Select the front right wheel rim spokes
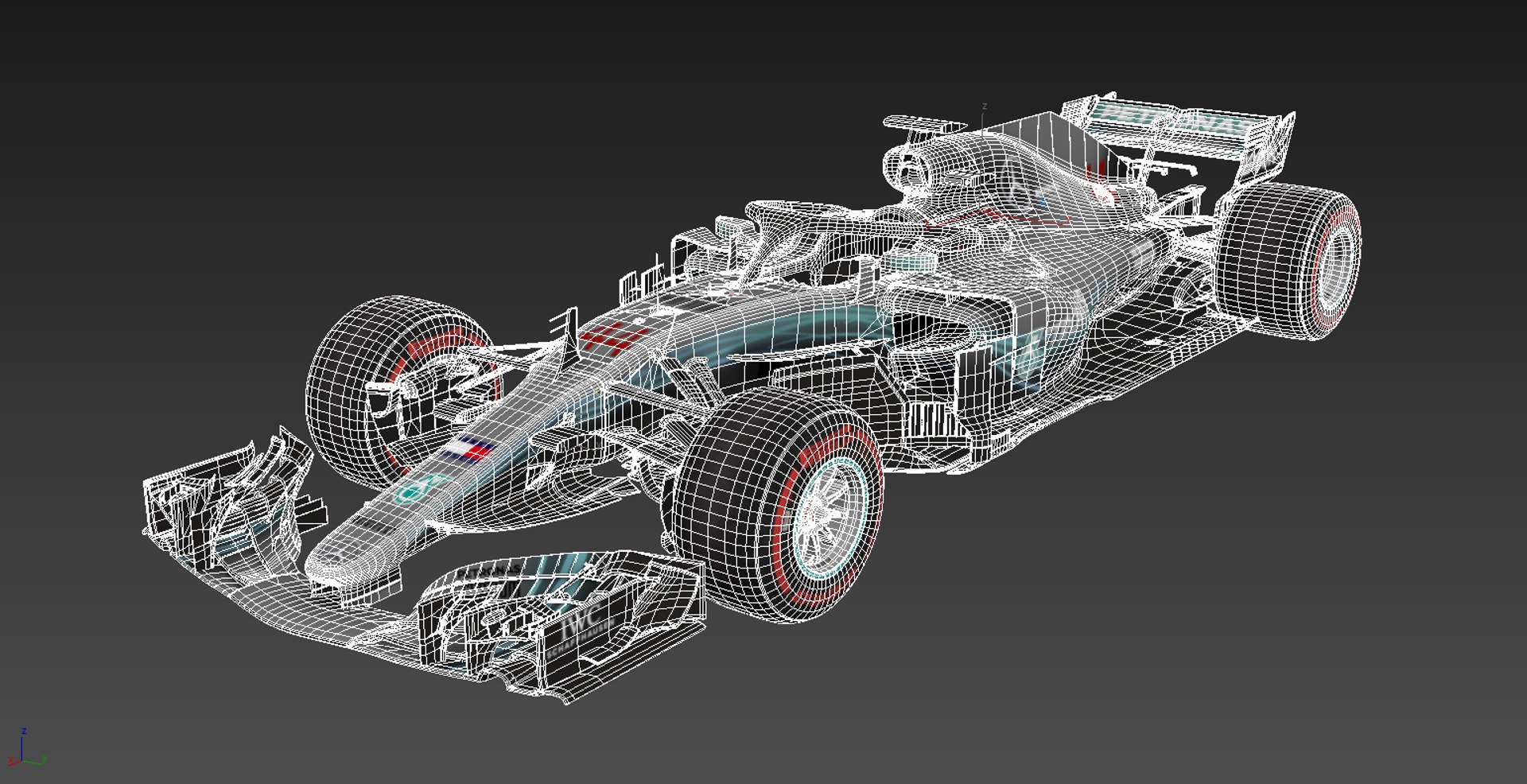Viewport: 1527px width, 784px height. pos(831,518)
